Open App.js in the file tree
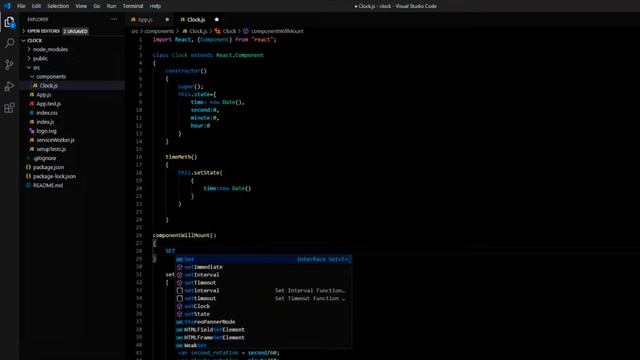The height and width of the screenshot is (360, 640). point(44,94)
